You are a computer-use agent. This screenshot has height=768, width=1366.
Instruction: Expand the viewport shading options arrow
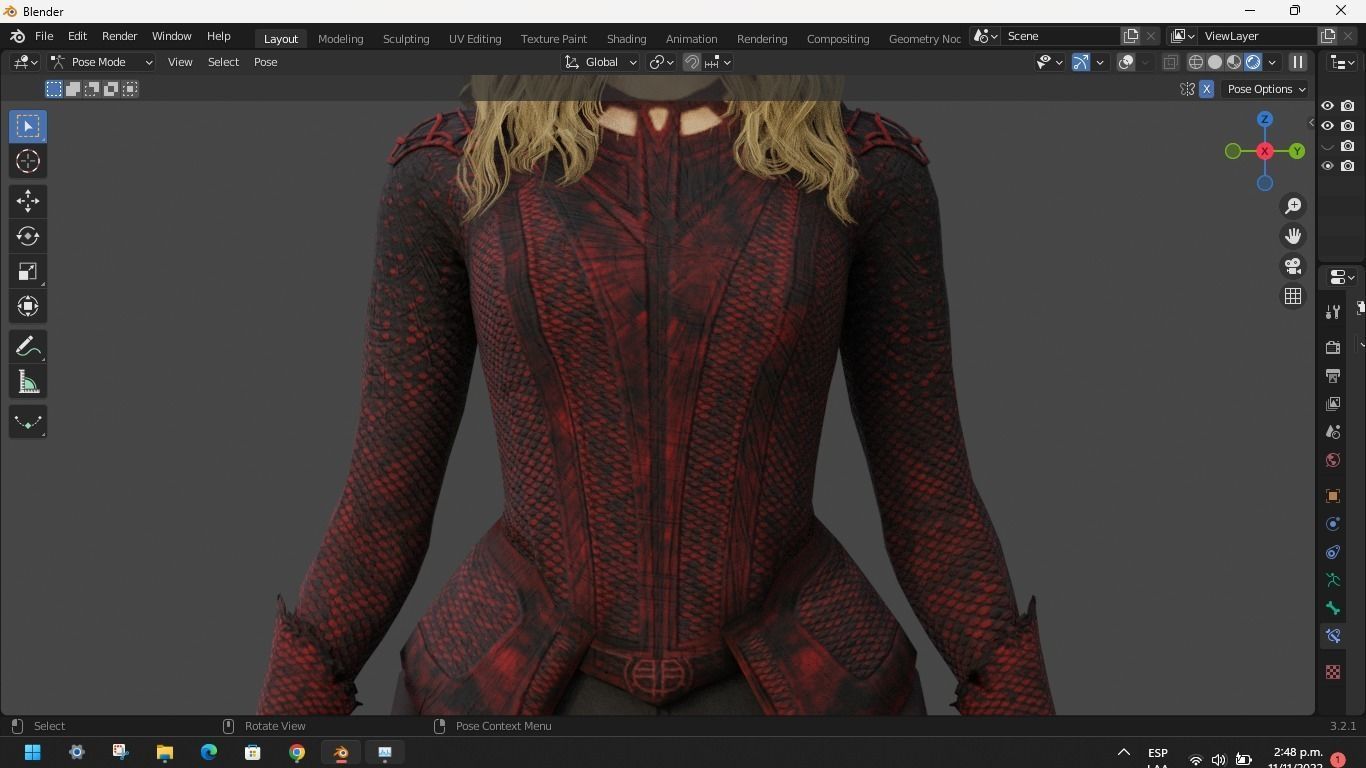click(1272, 62)
